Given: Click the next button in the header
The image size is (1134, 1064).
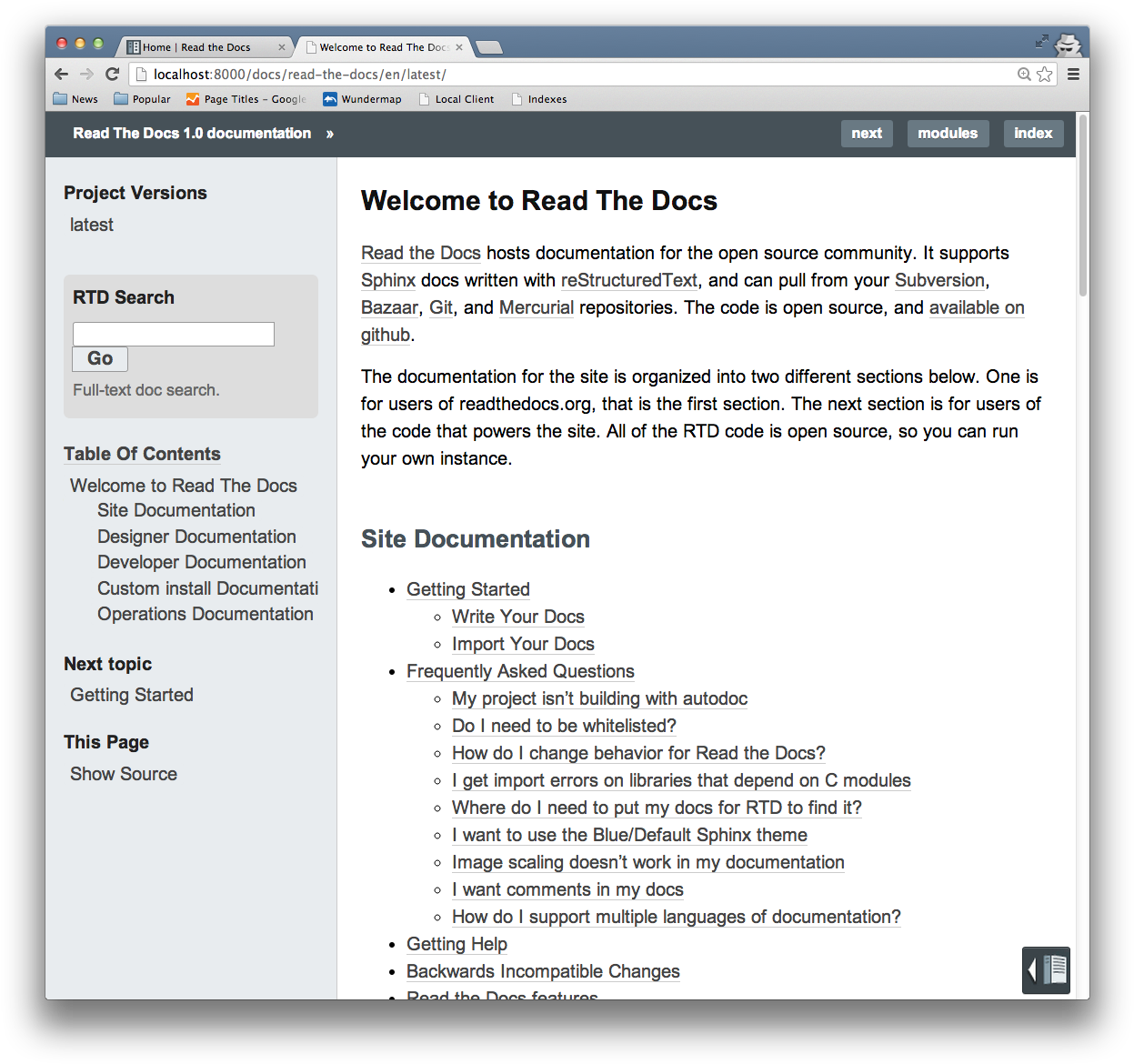Looking at the screenshot, I should (866, 133).
